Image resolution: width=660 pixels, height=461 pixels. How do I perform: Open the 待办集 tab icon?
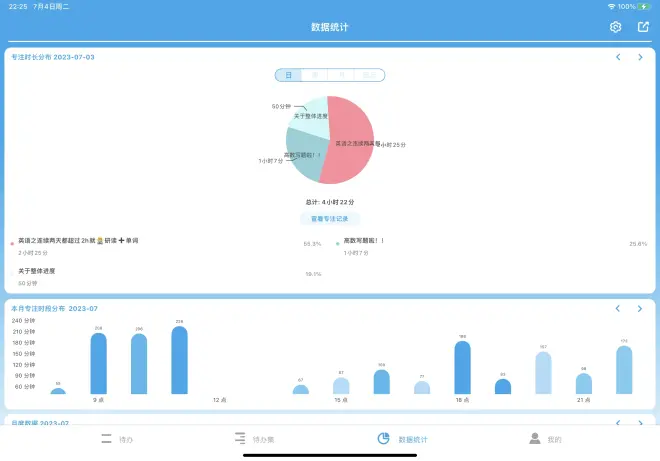click(240, 439)
